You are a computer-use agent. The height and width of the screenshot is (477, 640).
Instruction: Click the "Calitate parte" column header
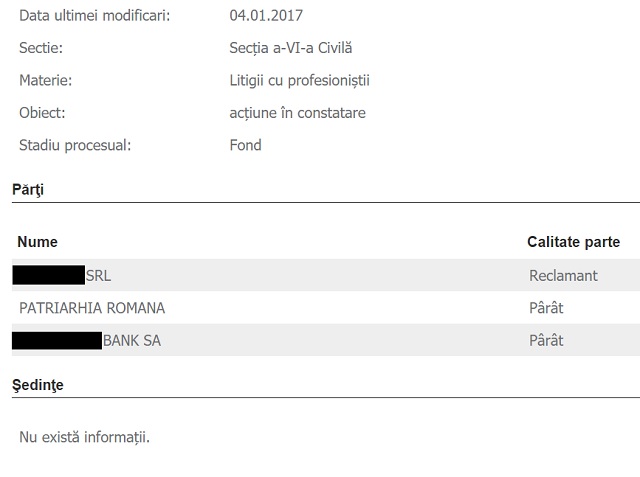tap(573, 242)
